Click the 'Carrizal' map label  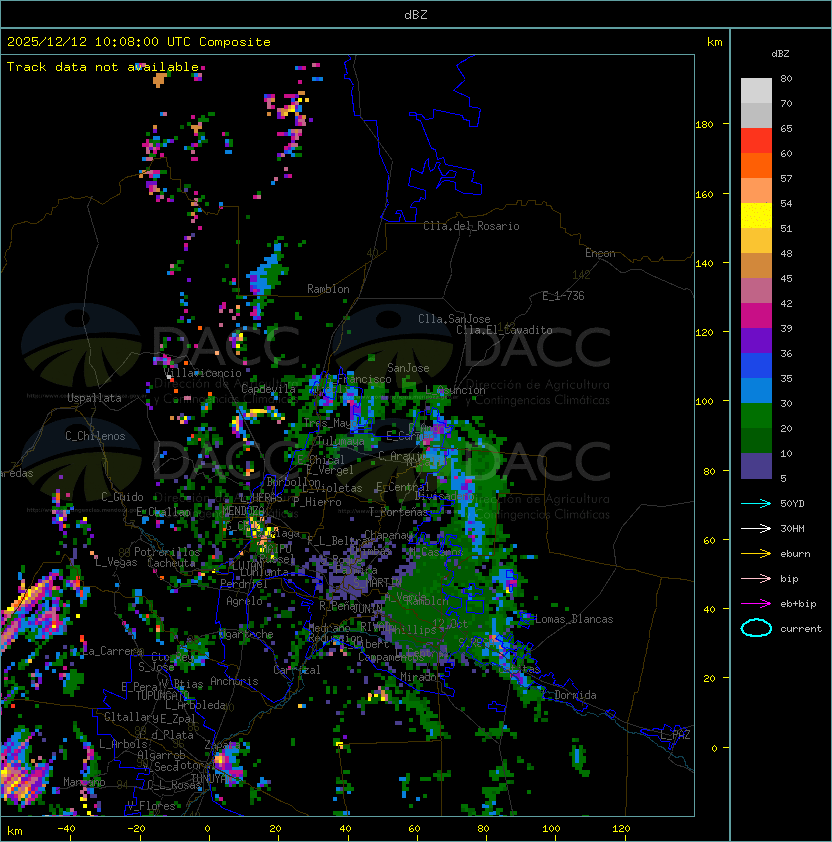point(297,670)
